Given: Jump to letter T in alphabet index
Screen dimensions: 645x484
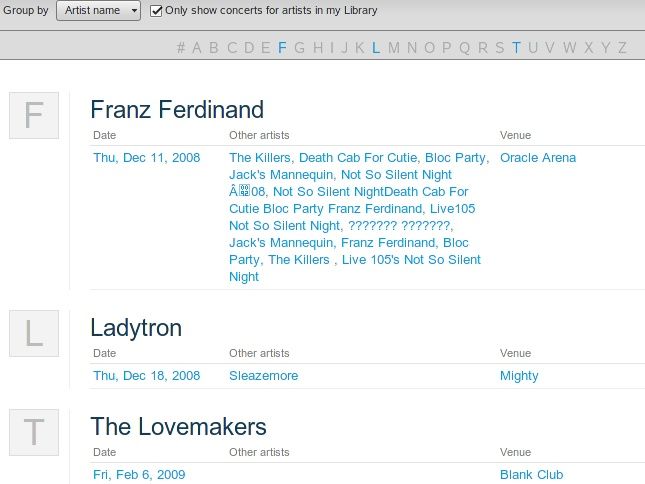Looking at the screenshot, I should 516,47.
